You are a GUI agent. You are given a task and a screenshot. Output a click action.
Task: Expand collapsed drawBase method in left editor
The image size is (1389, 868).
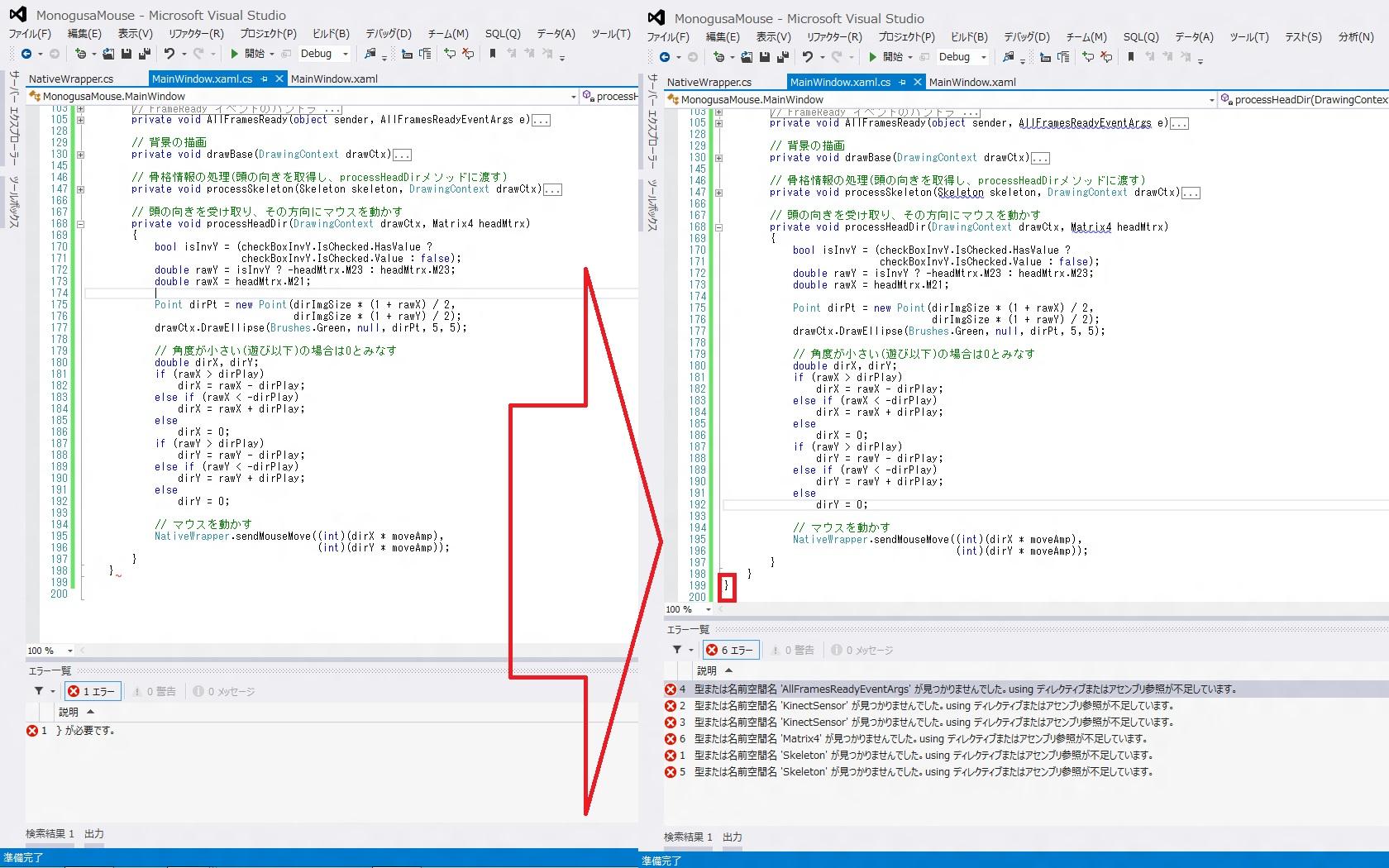coord(80,155)
